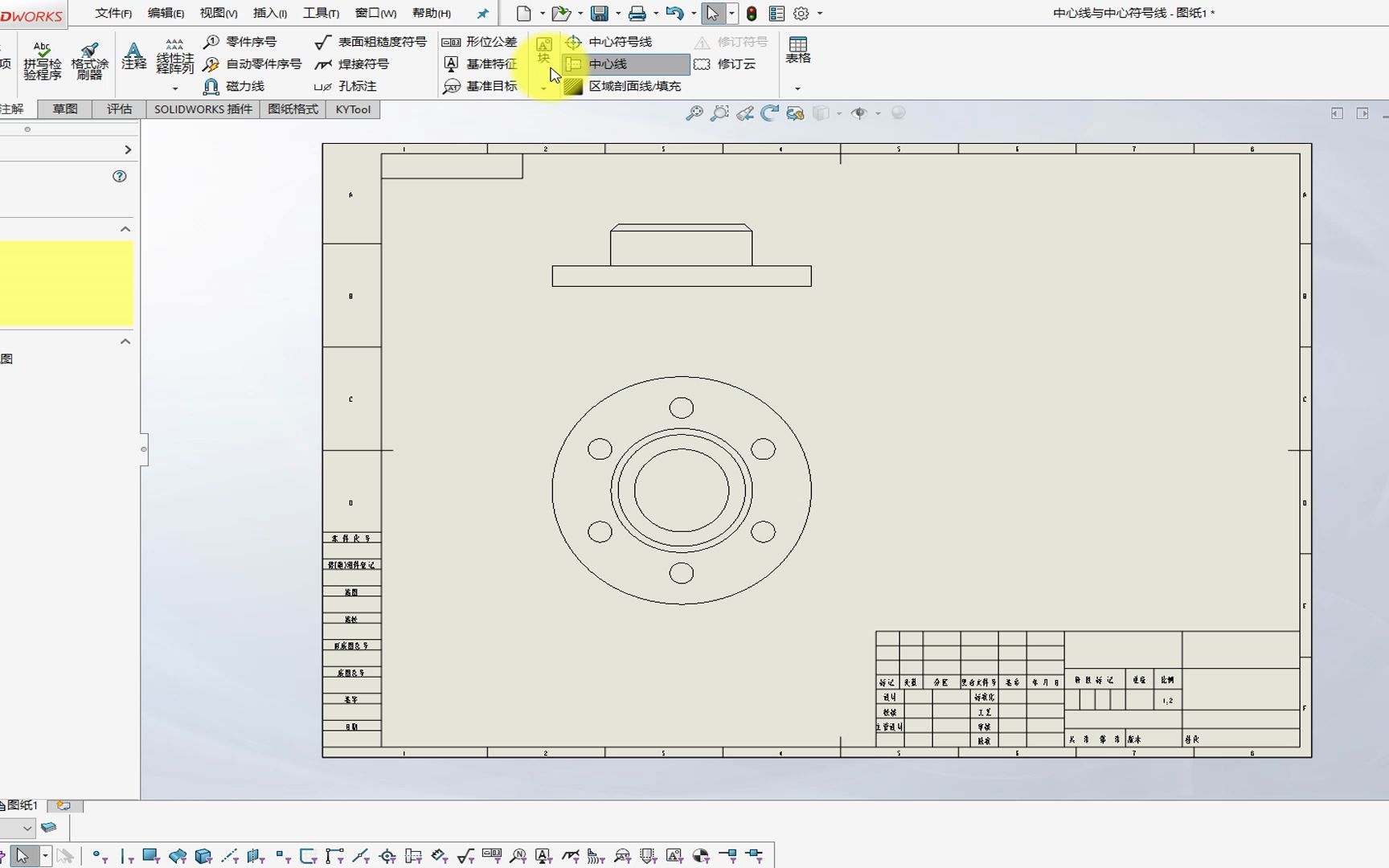Activate the Centerline (中心线) tool

[626, 64]
